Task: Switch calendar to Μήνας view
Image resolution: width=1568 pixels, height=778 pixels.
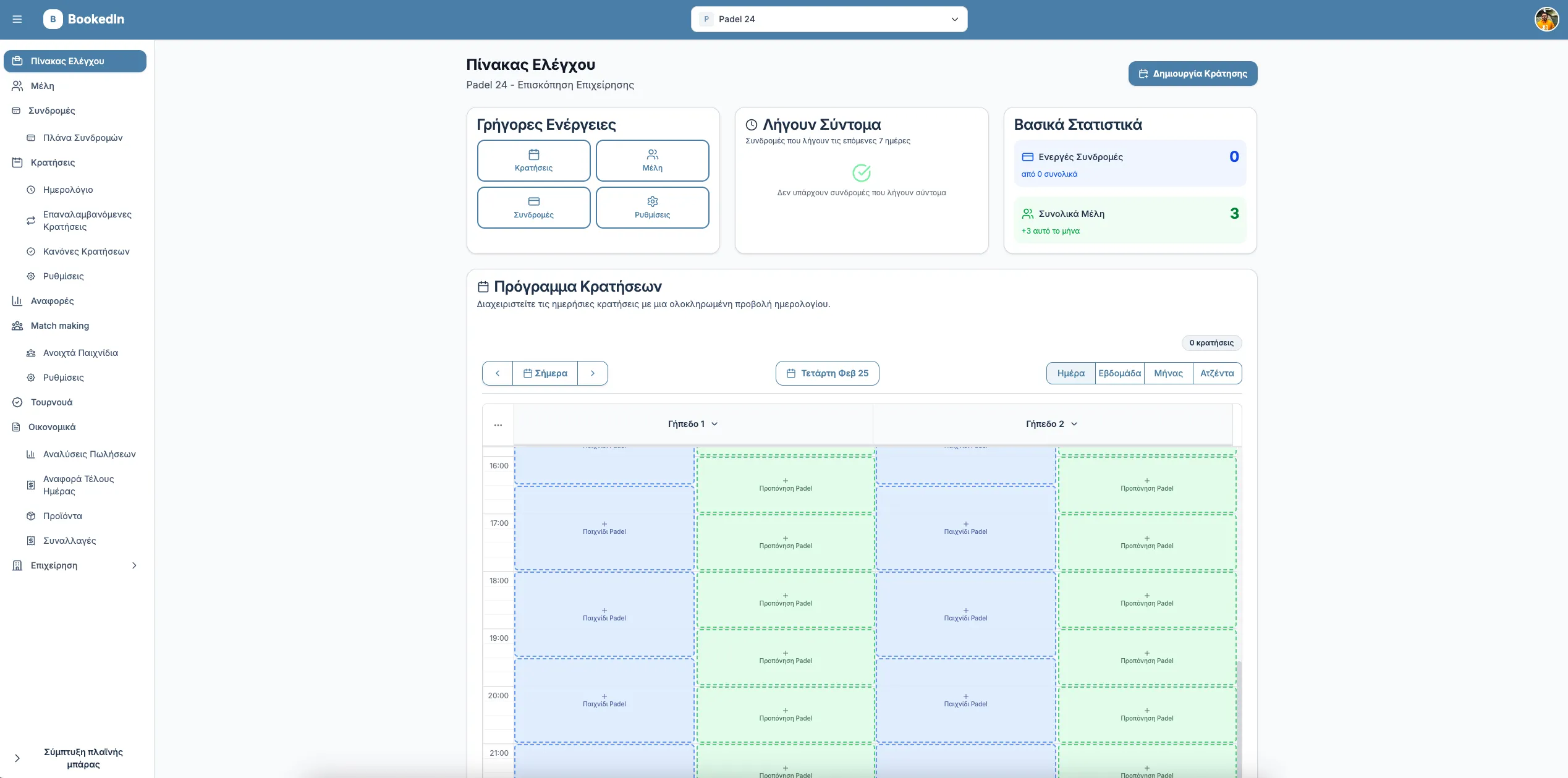Action: (x=1168, y=373)
